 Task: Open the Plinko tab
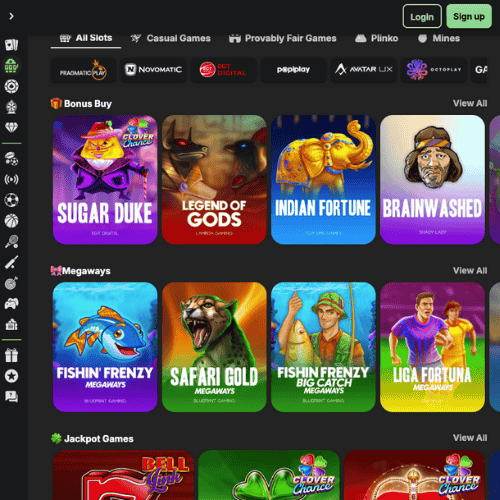pos(377,38)
